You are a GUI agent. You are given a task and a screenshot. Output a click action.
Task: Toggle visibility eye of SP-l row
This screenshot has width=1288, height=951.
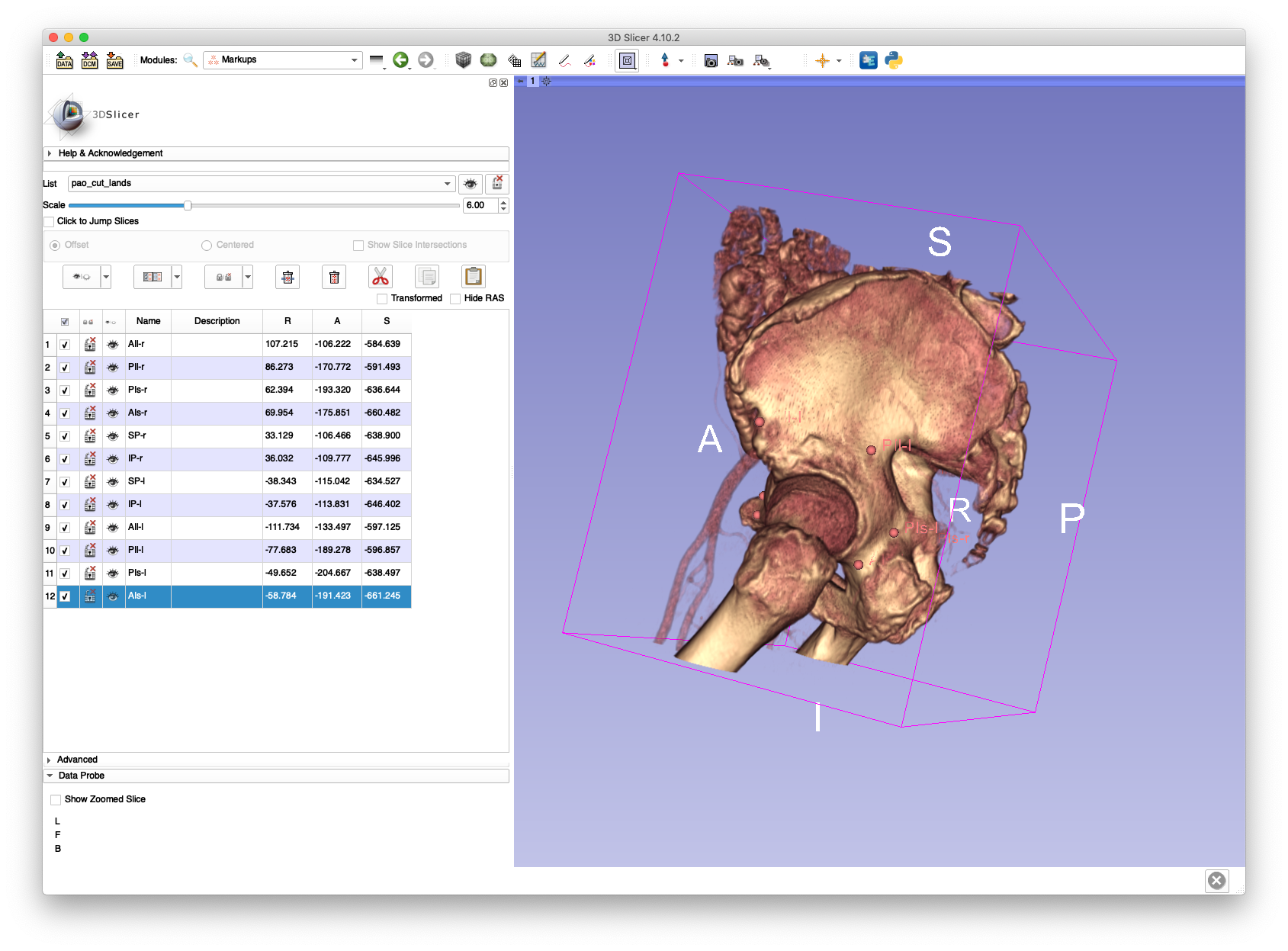113,482
